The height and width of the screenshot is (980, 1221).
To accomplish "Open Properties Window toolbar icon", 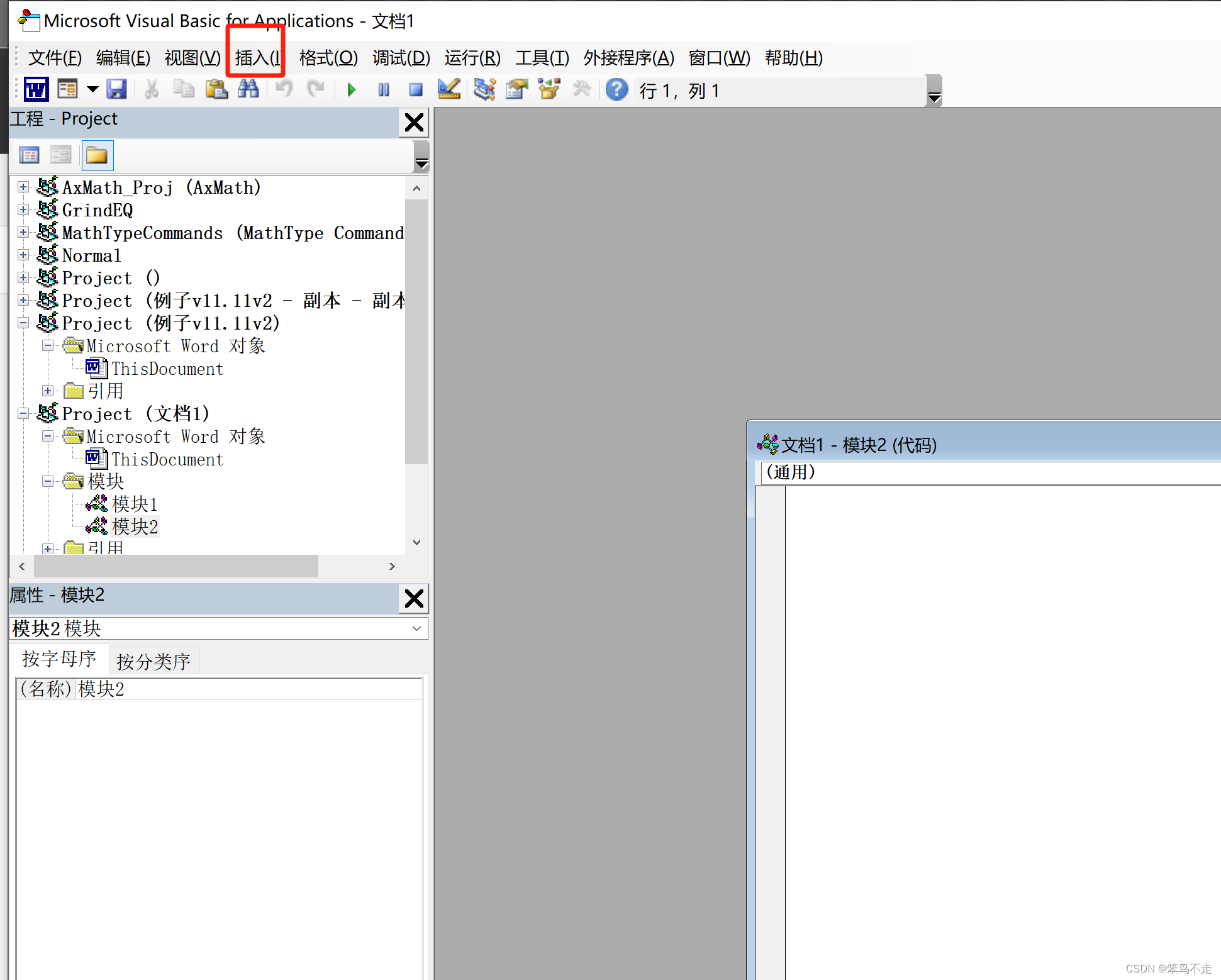I will [x=517, y=89].
